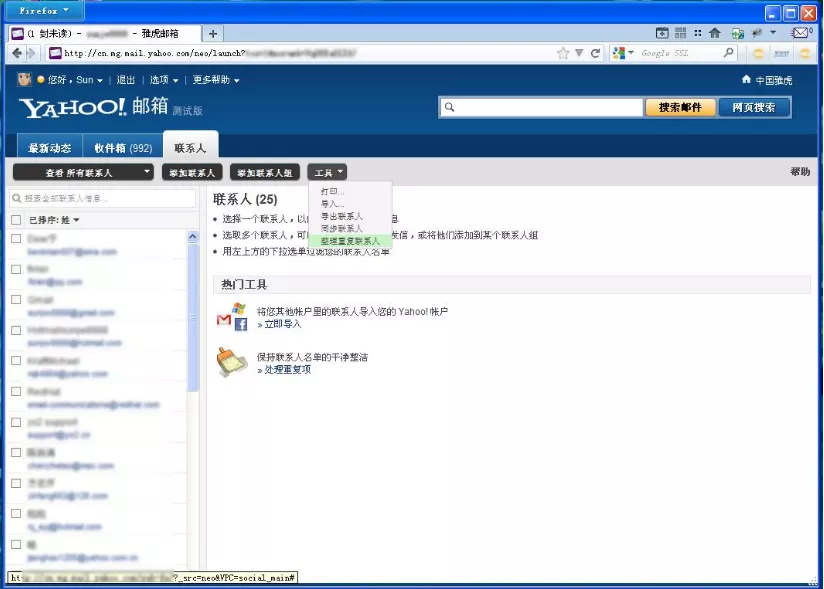
Task: Expand the 选项 options dropdown
Action: pos(164,80)
